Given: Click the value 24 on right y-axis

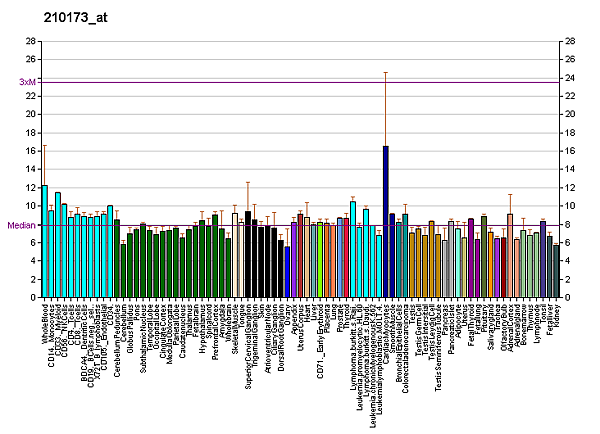Looking at the screenshot, I should pos(570,78).
